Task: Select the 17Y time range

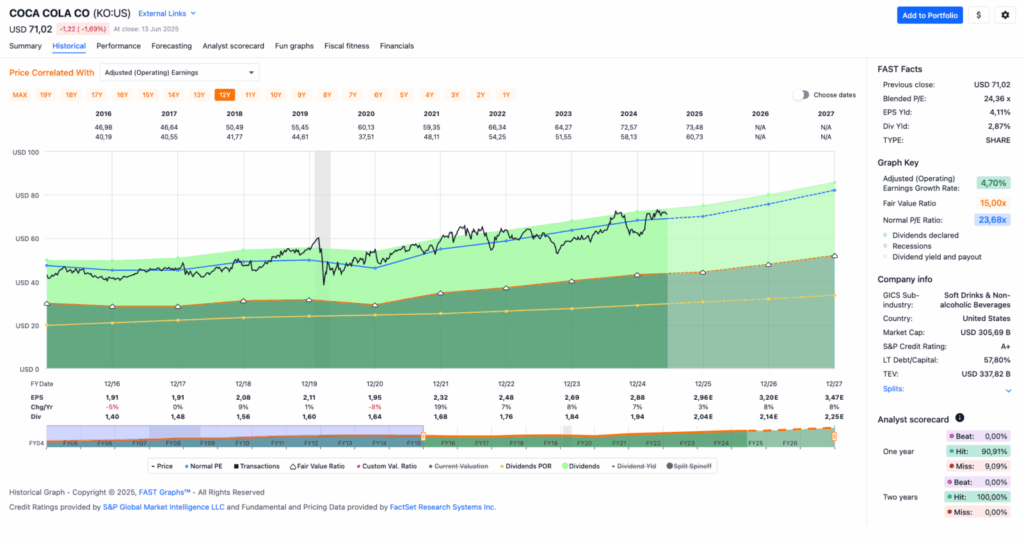Action: tap(97, 95)
